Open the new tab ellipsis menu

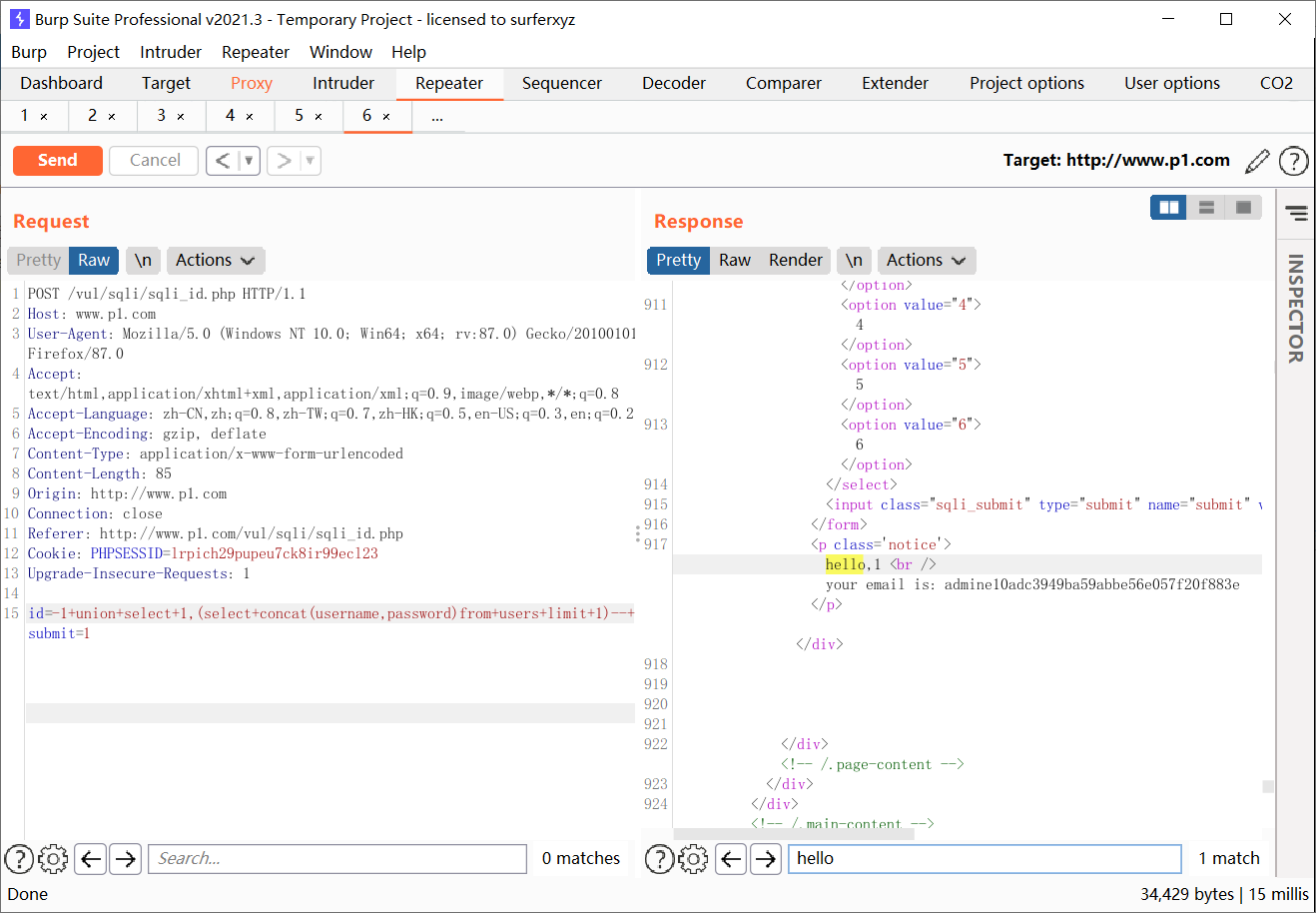pos(437,117)
